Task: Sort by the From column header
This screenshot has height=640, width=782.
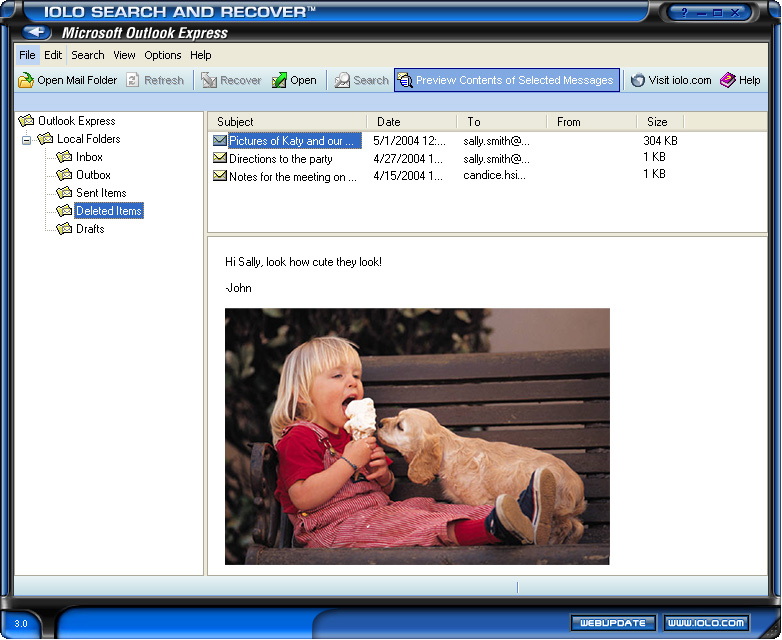Action: pyautogui.click(x=592, y=122)
